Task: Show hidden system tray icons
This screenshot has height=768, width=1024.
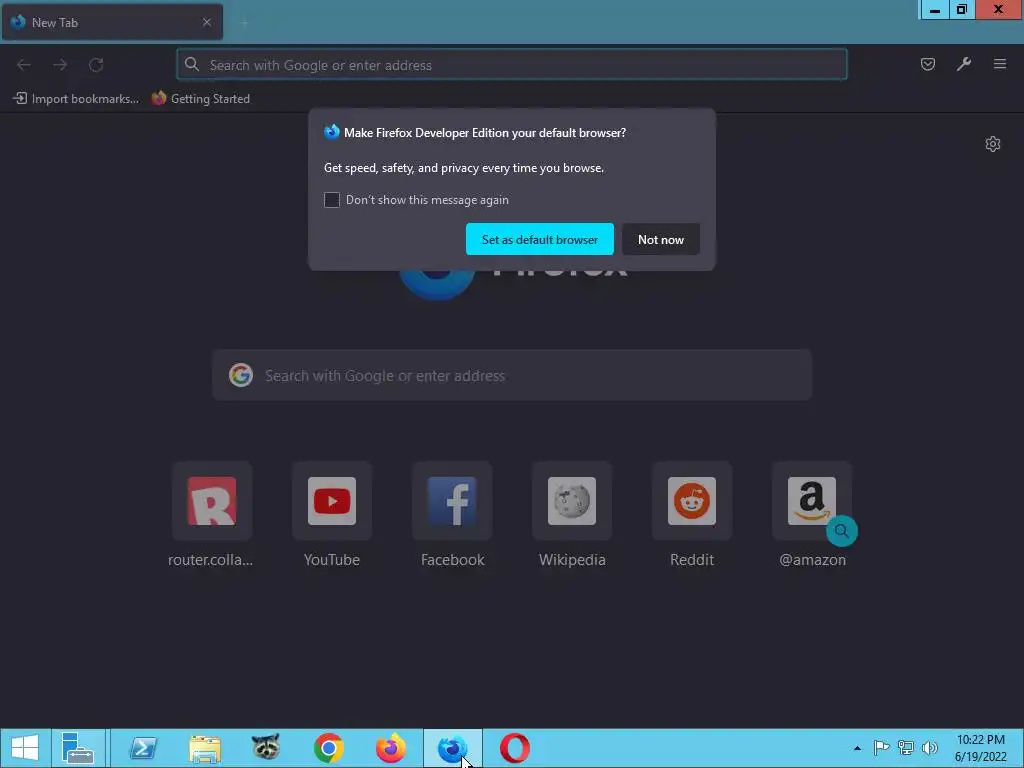Action: tap(857, 748)
